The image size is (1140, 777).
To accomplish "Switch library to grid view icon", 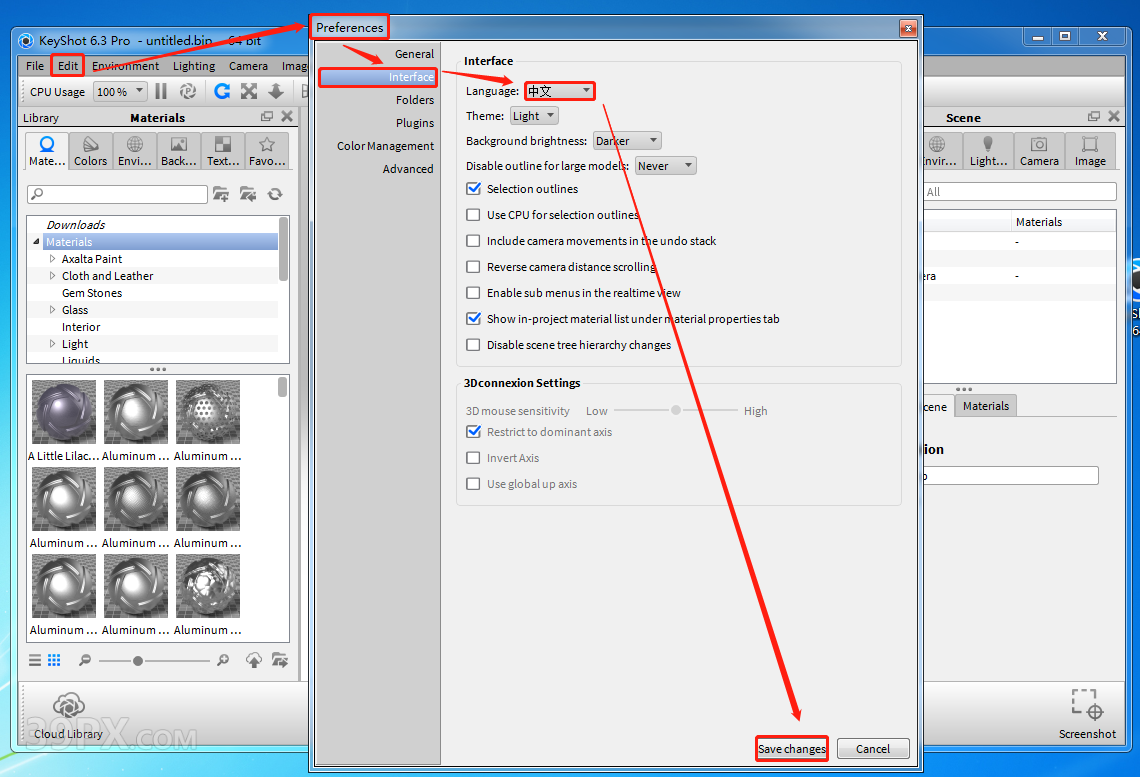I will point(54,660).
